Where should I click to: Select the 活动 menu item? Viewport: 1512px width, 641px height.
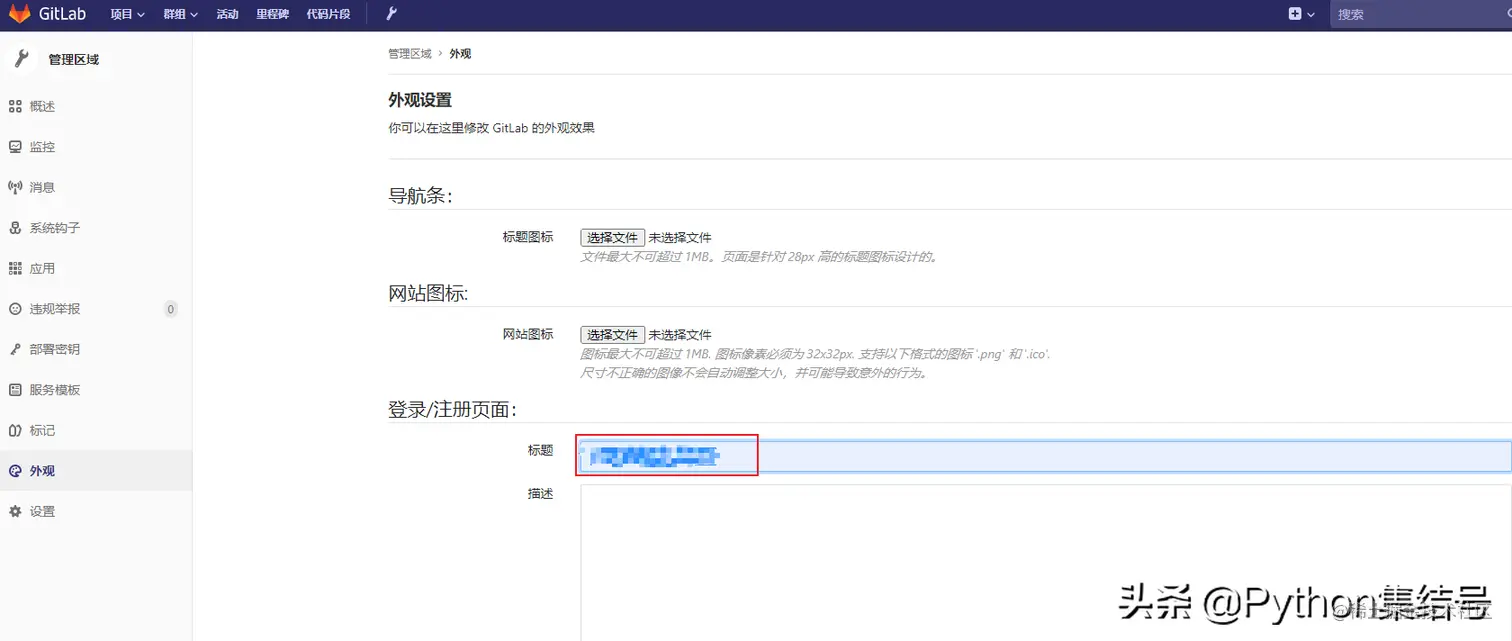pyautogui.click(x=227, y=14)
